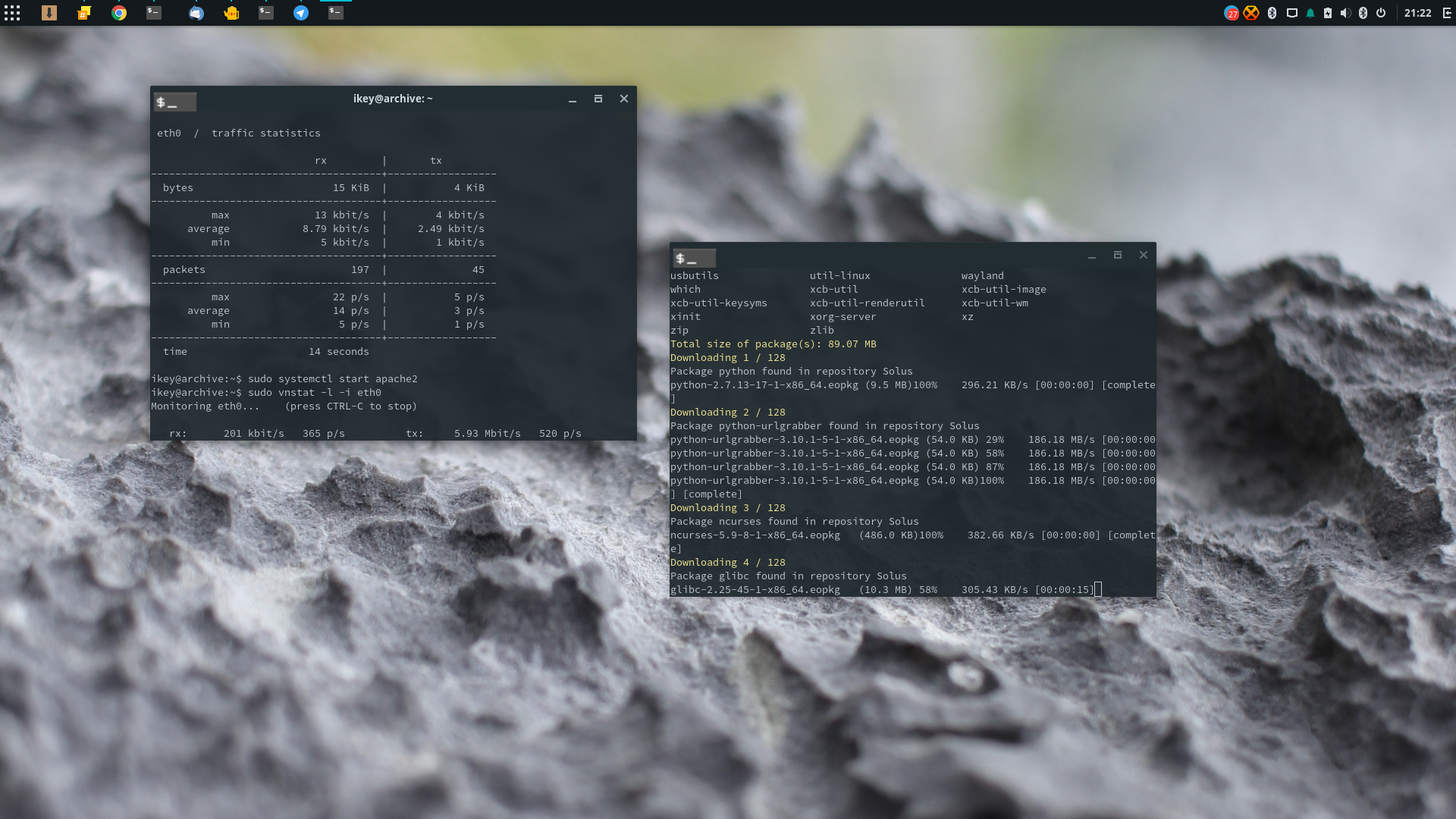Click the ikey@archive: ~ window title
1456x819 pixels.
pos(393,99)
